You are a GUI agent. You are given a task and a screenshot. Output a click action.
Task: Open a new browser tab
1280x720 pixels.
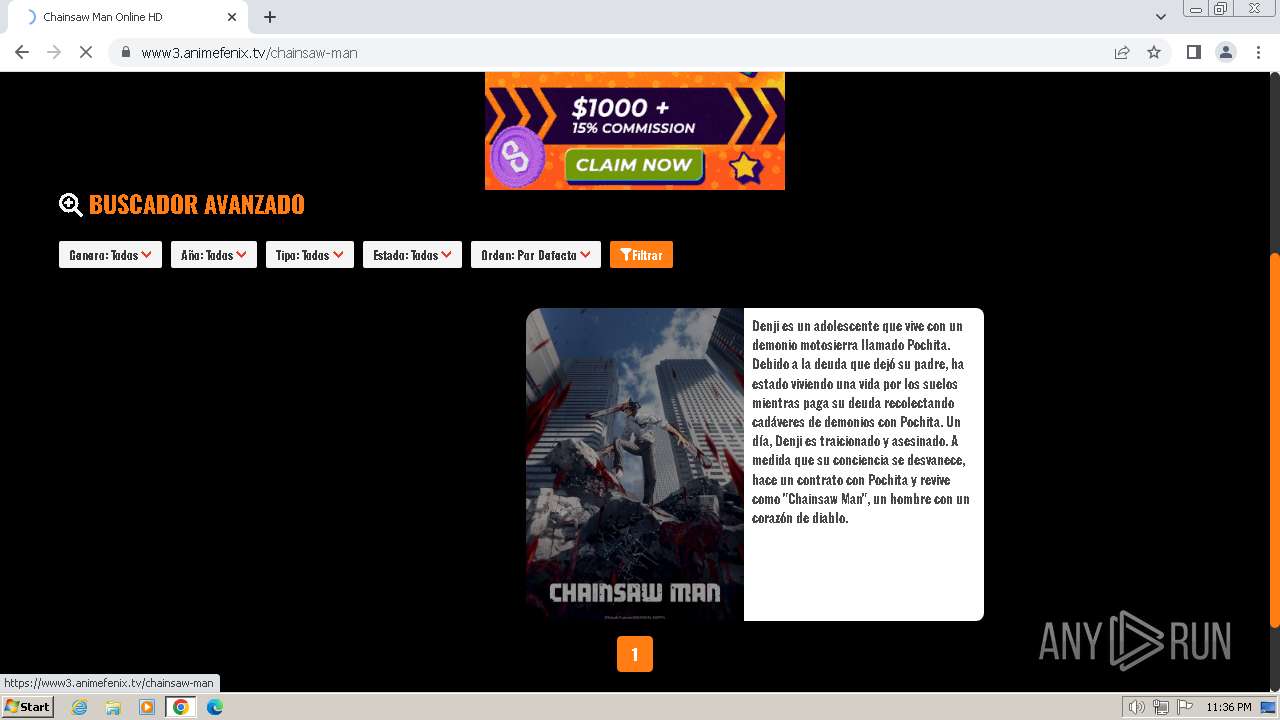pos(270,17)
